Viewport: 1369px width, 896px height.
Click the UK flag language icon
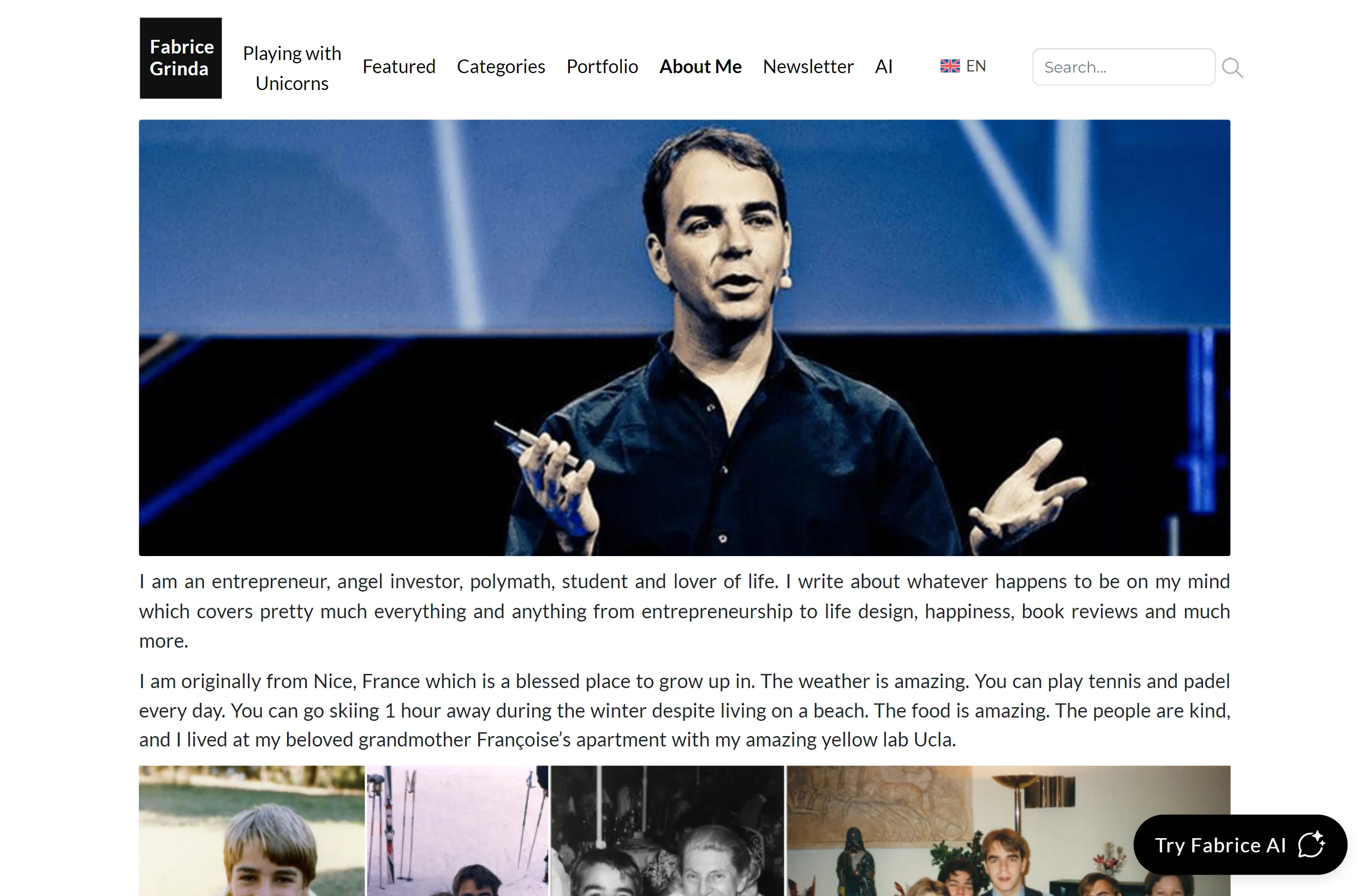coord(950,66)
